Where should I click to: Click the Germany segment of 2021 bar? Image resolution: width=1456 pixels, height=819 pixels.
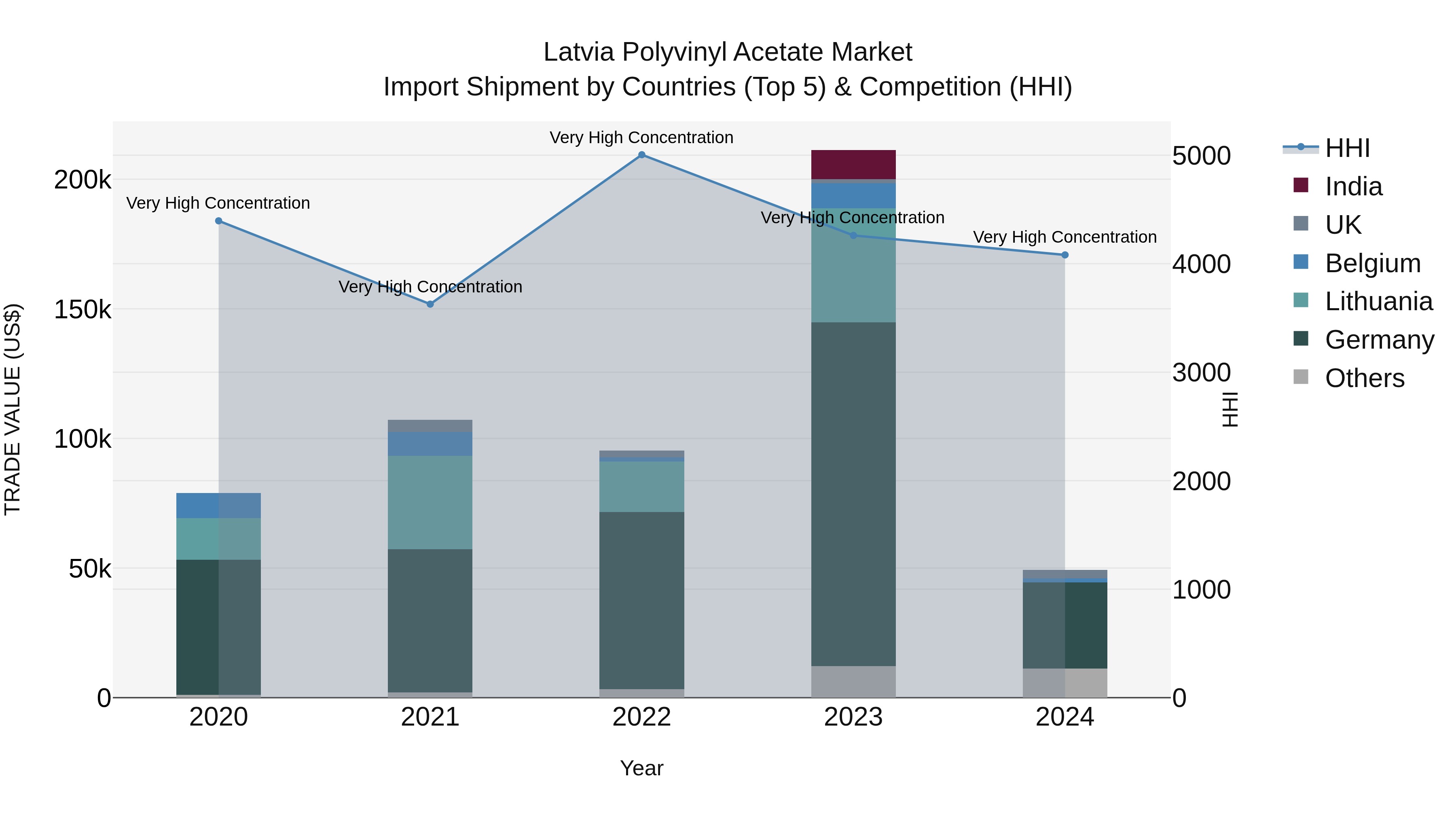430,621
